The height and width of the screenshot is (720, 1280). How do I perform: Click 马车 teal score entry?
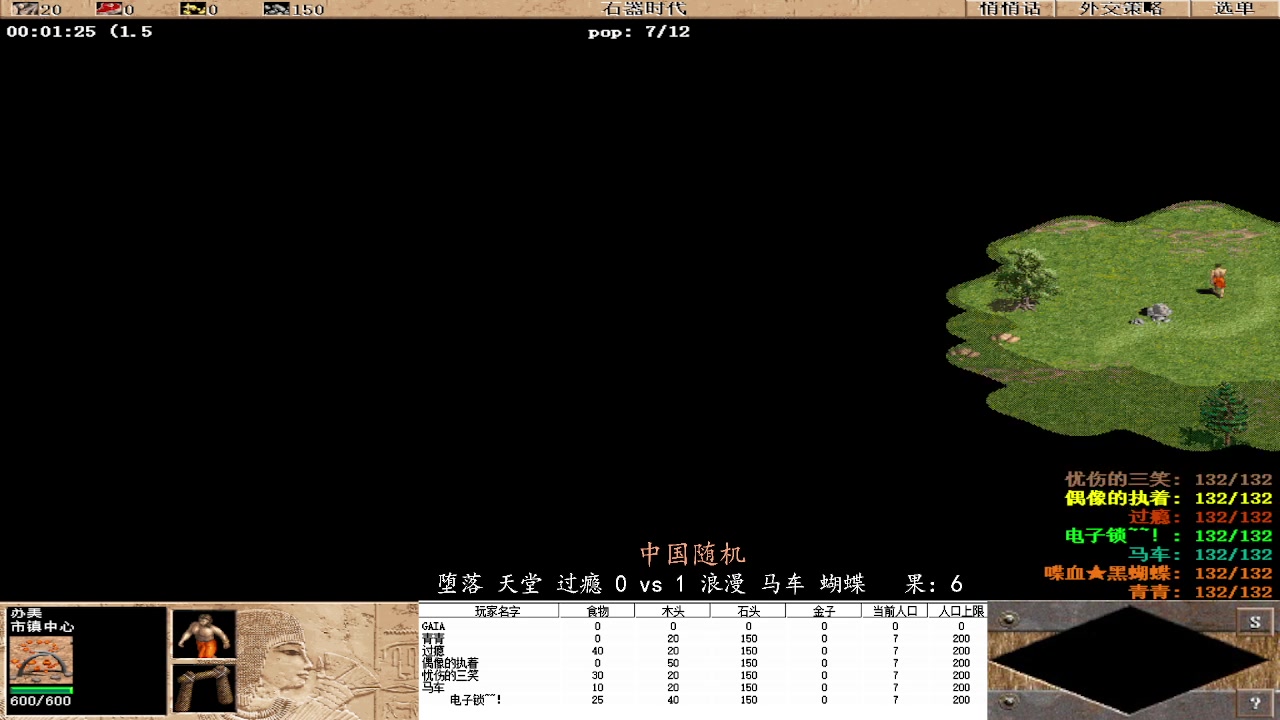(x=1201, y=555)
